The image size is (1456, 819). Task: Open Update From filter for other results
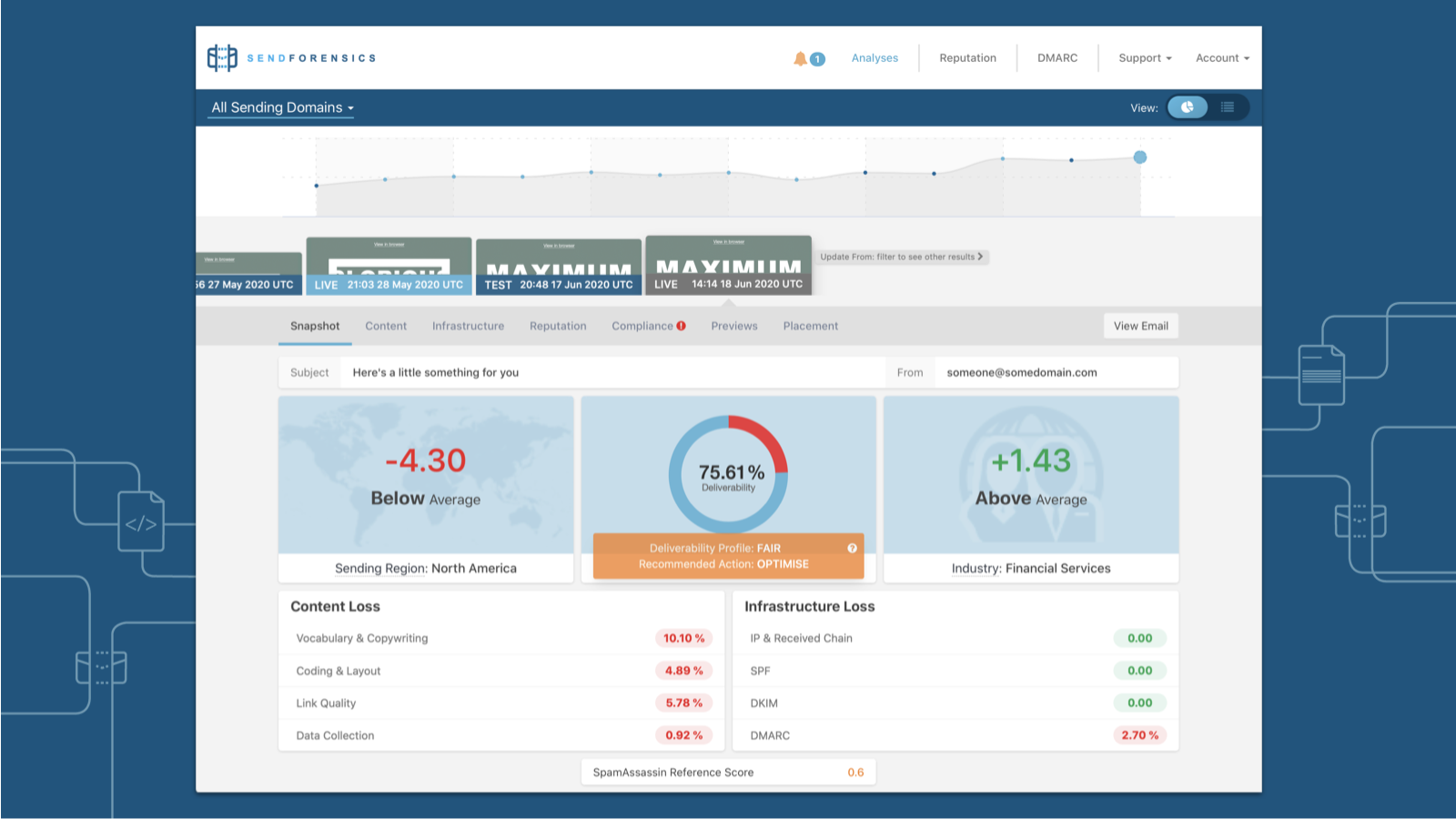(x=903, y=257)
